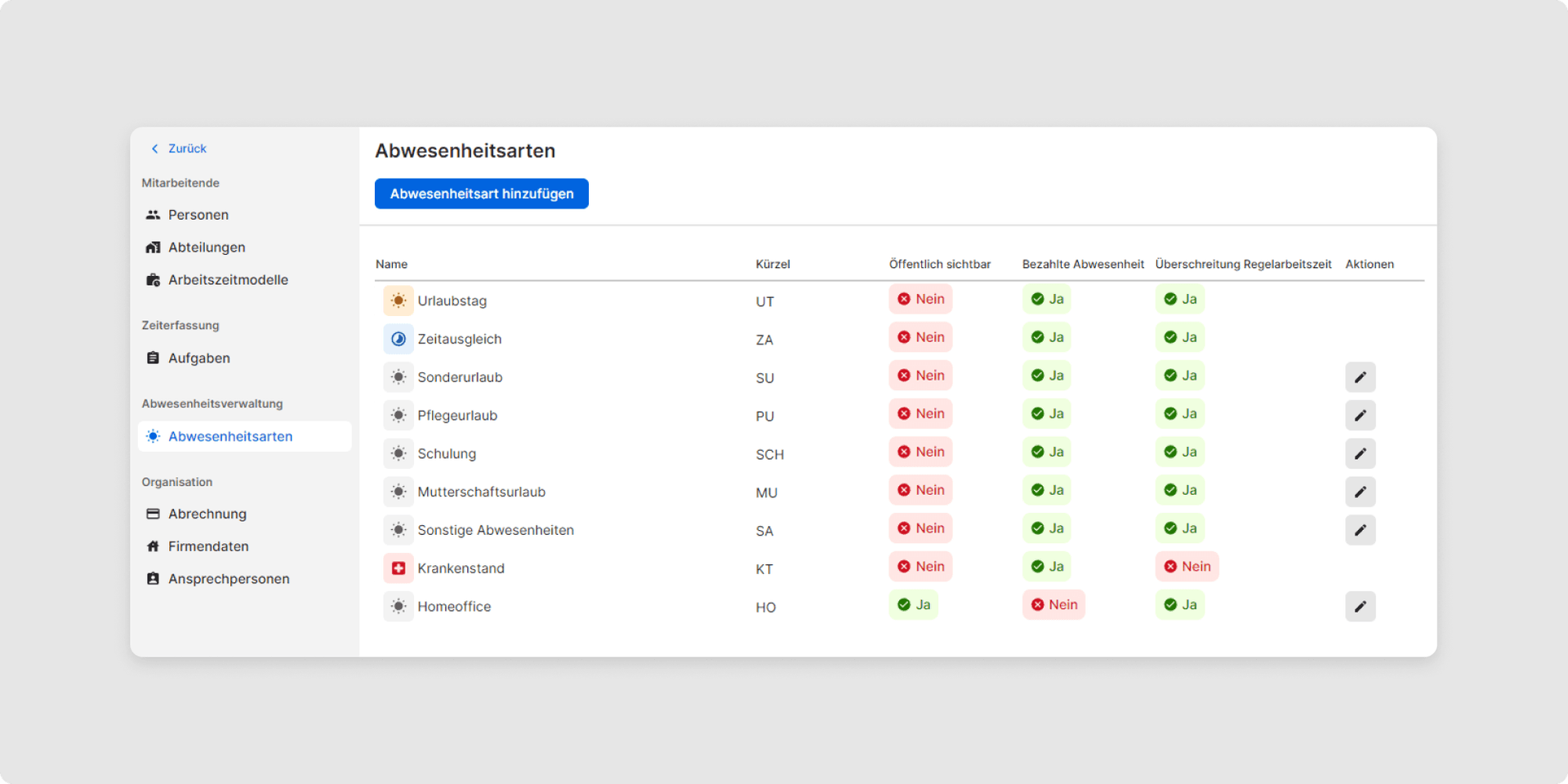The image size is (1568, 784).
Task: Click the red cross Krankenstand icon
Action: pos(399,568)
